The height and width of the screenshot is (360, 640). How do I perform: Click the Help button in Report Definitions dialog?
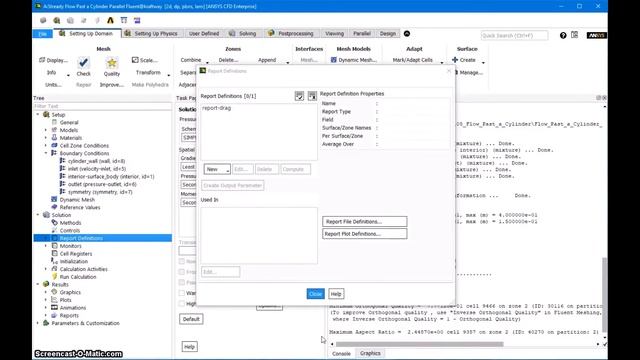pos(336,293)
